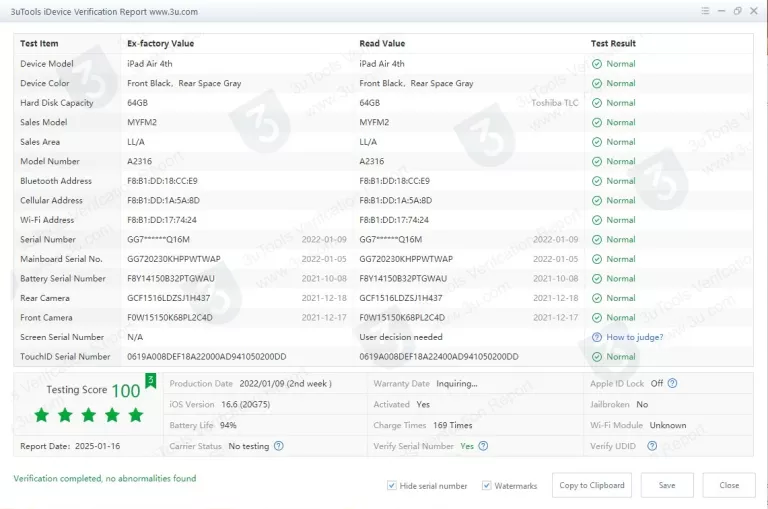Click Copy to Clipboard button
The height and width of the screenshot is (509, 768).
coord(592,485)
